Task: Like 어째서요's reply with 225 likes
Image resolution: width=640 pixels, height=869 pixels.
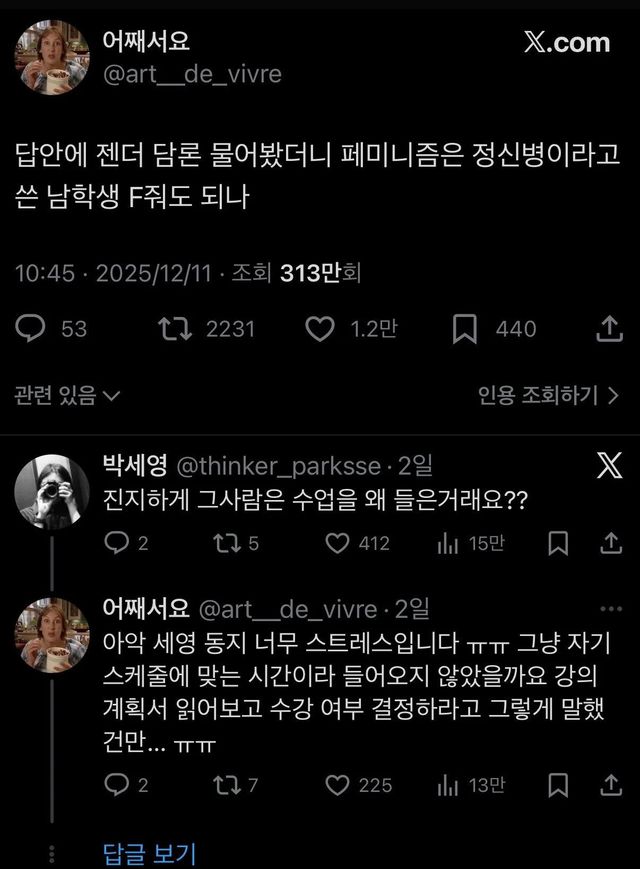Action: click(x=339, y=785)
